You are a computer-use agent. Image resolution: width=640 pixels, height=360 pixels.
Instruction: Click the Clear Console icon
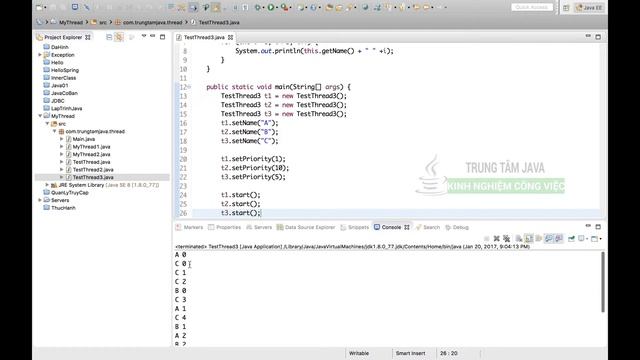(518, 238)
